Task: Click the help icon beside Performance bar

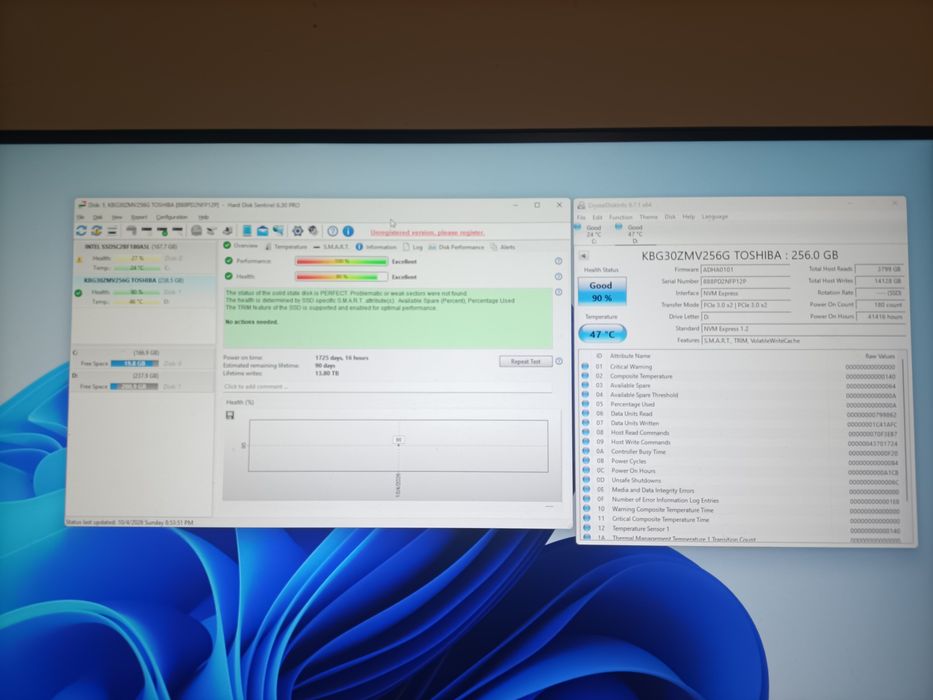Action: coord(558,261)
